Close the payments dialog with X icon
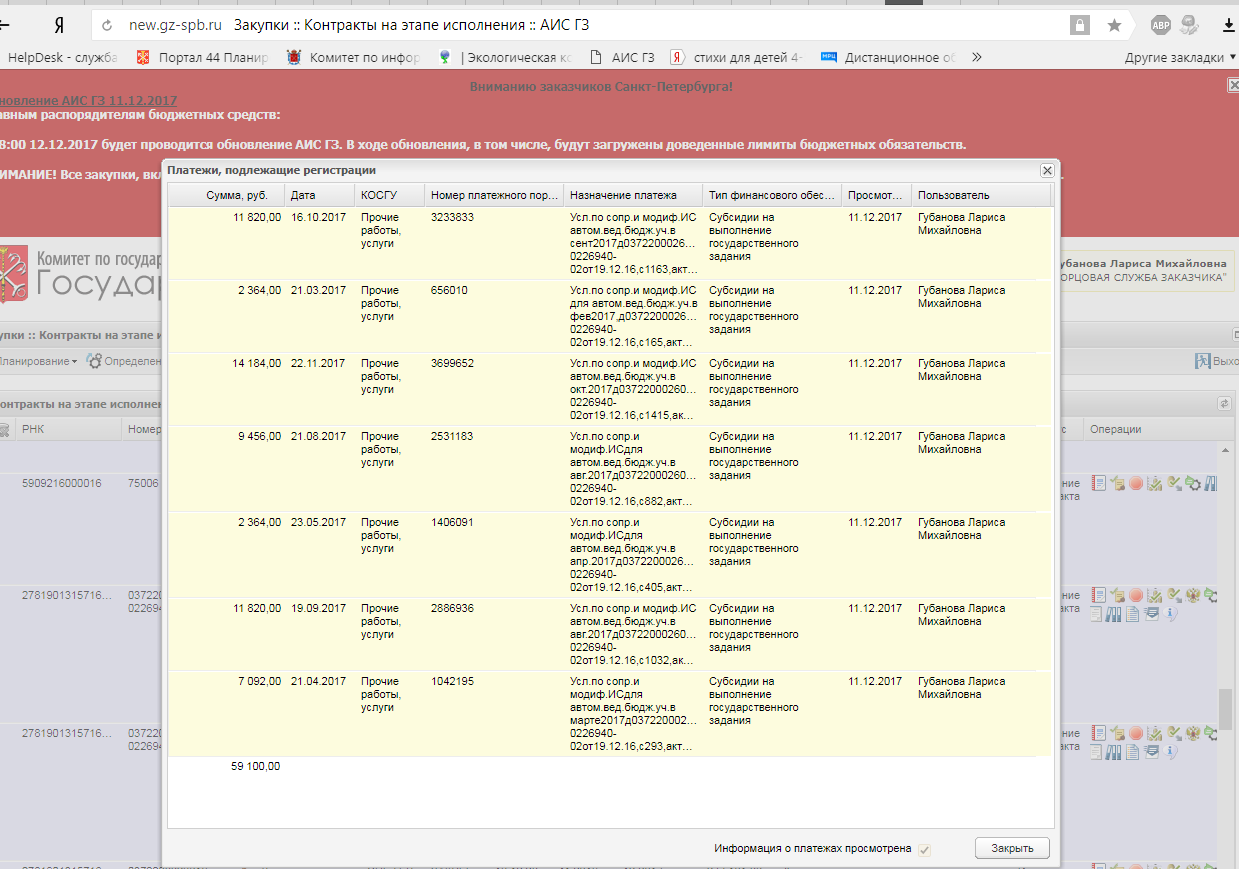Viewport: 1239px width, 869px height. 1046,171
